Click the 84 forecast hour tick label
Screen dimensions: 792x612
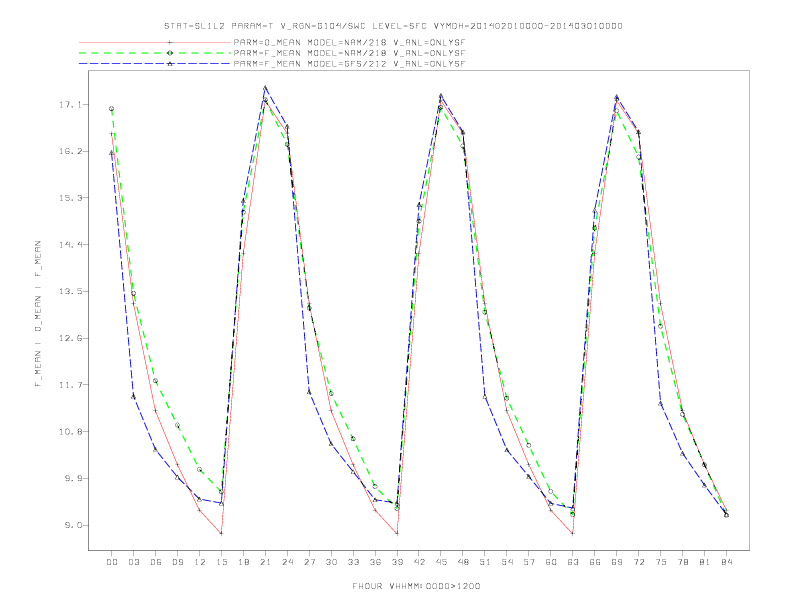pos(727,562)
